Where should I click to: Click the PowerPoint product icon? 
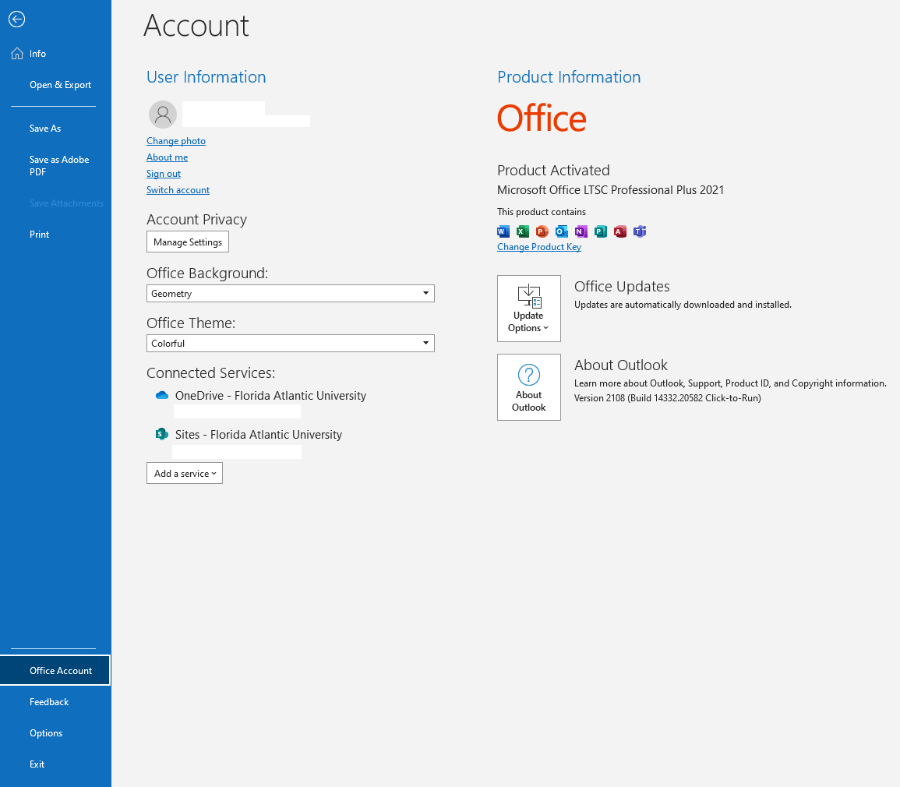541,231
